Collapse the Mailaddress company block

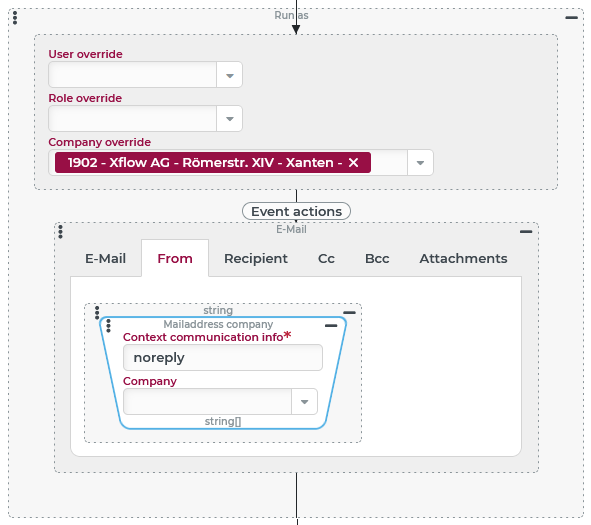[x=331, y=326]
